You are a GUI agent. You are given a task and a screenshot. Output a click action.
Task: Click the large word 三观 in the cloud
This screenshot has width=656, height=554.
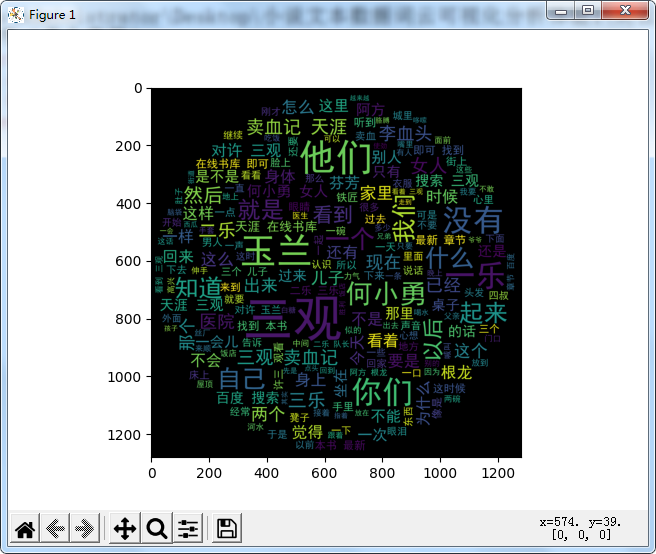click(x=293, y=320)
